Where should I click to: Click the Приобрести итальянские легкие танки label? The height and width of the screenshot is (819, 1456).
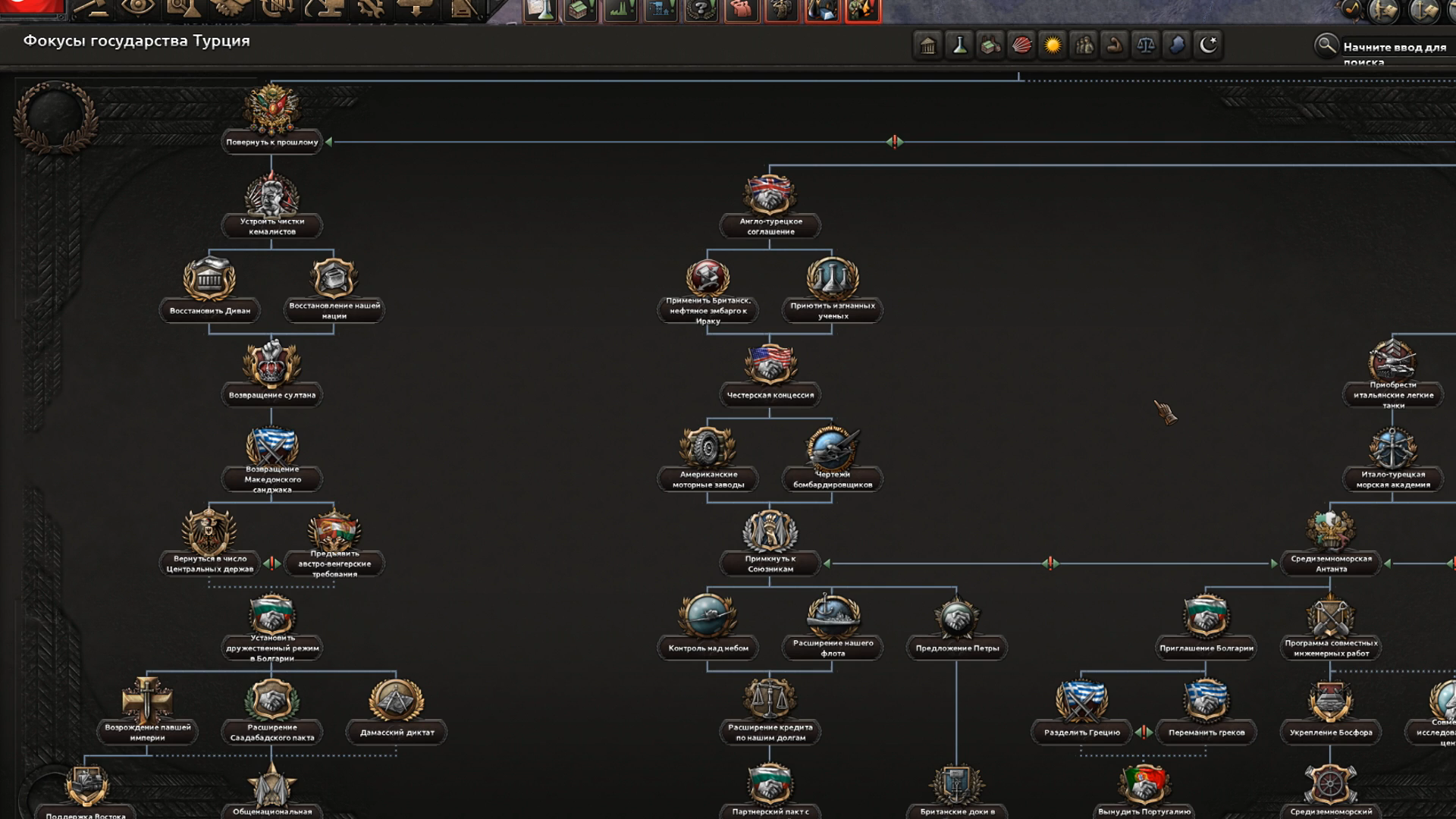(1393, 395)
